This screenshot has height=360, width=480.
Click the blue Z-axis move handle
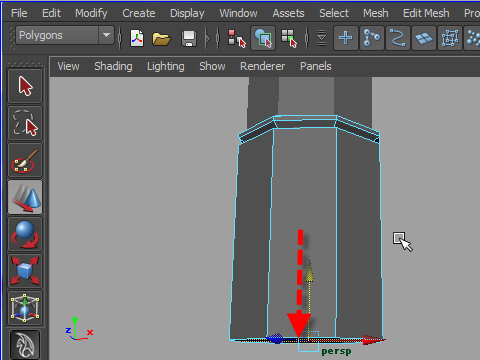click(x=274, y=339)
